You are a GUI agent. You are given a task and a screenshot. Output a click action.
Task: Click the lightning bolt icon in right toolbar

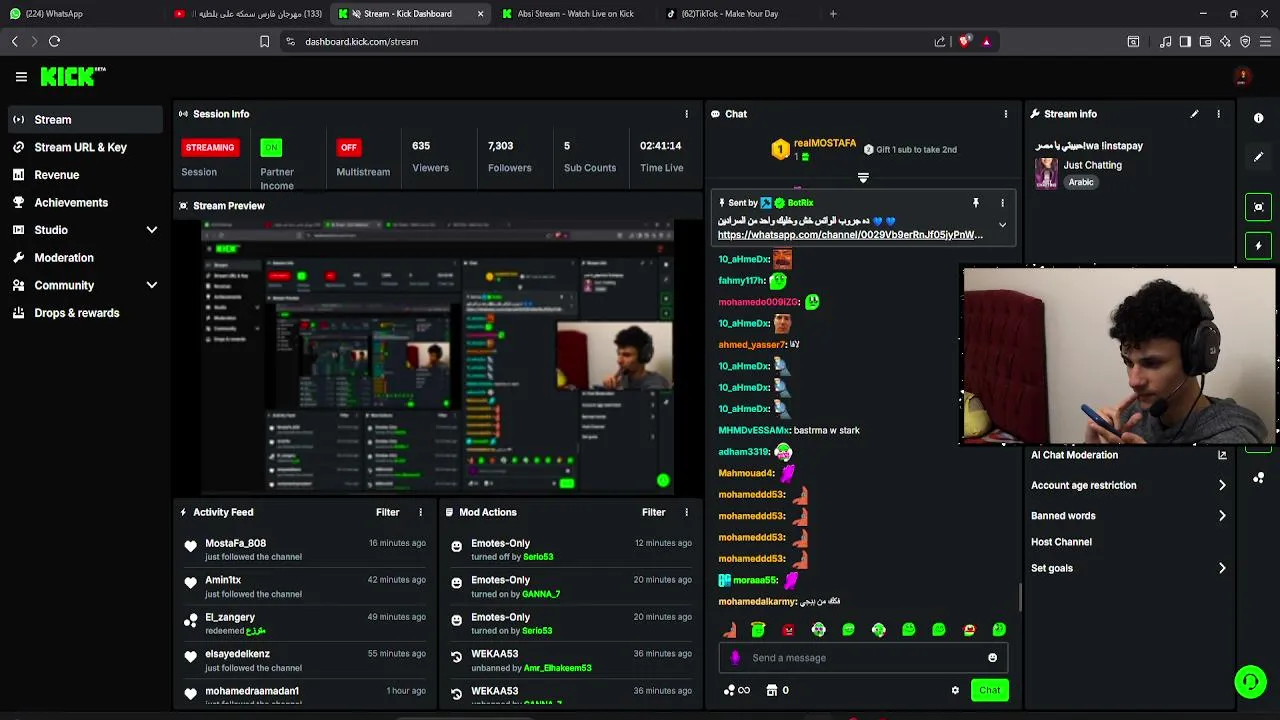pyautogui.click(x=1259, y=245)
